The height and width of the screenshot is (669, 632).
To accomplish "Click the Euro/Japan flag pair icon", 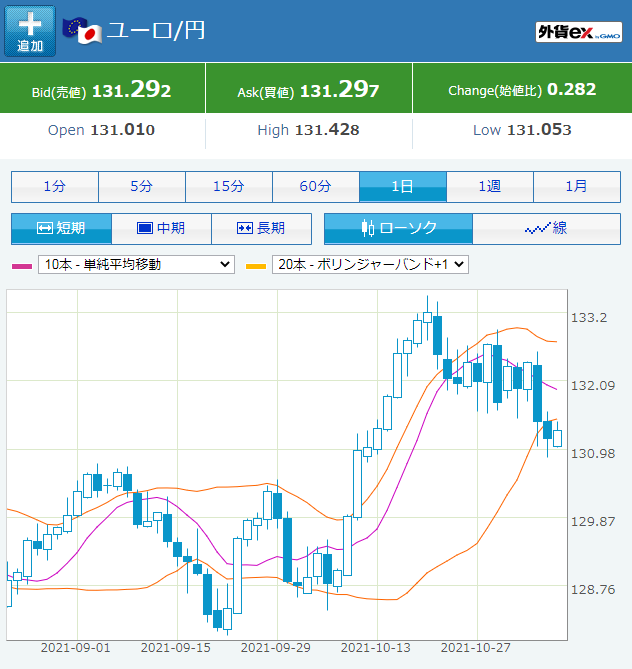I will click(82, 30).
